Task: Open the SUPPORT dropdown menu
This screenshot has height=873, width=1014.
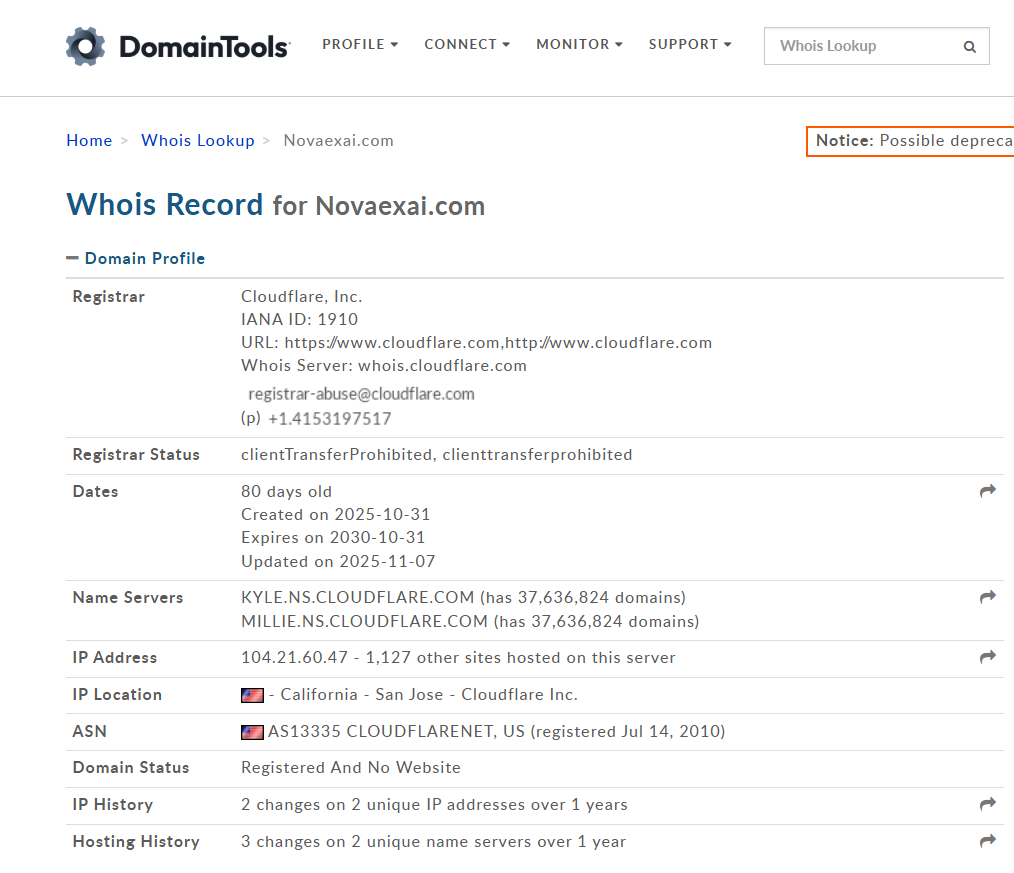Action: click(x=690, y=45)
